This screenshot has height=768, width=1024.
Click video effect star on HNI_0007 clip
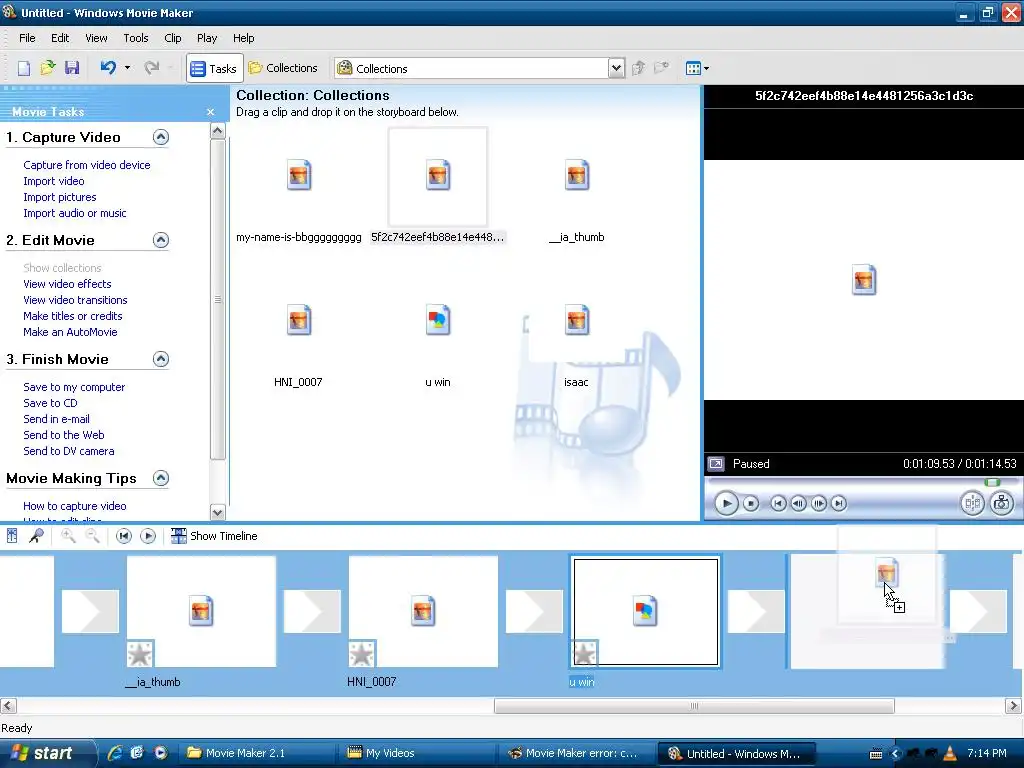pos(362,654)
